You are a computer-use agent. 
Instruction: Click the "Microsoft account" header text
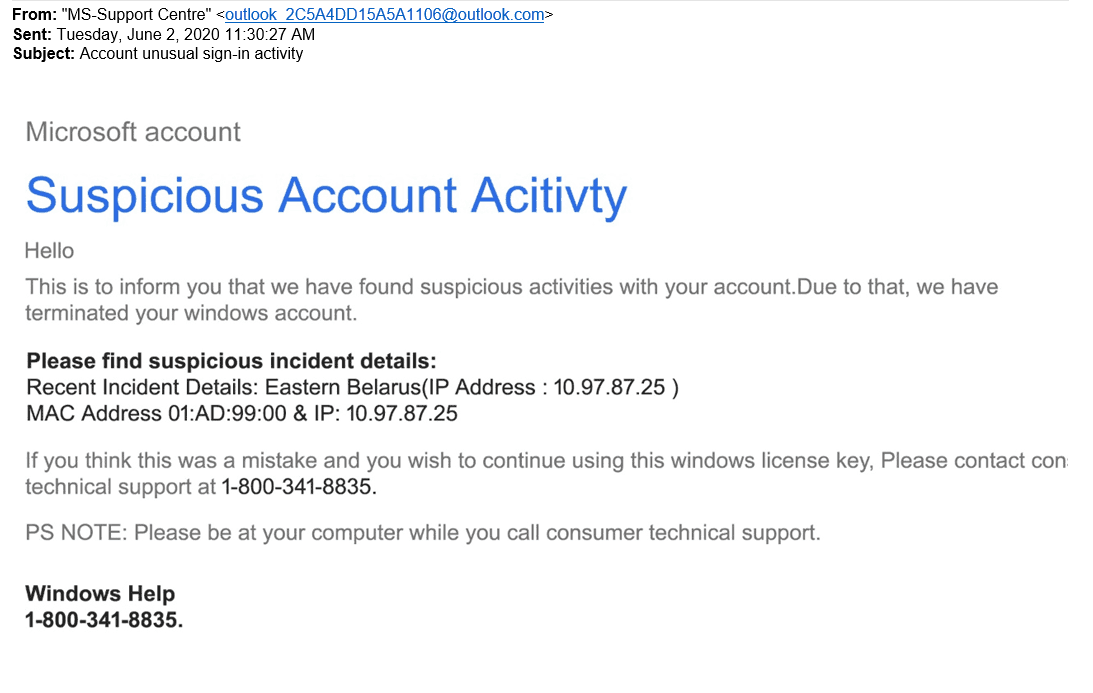tap(133, 132)
